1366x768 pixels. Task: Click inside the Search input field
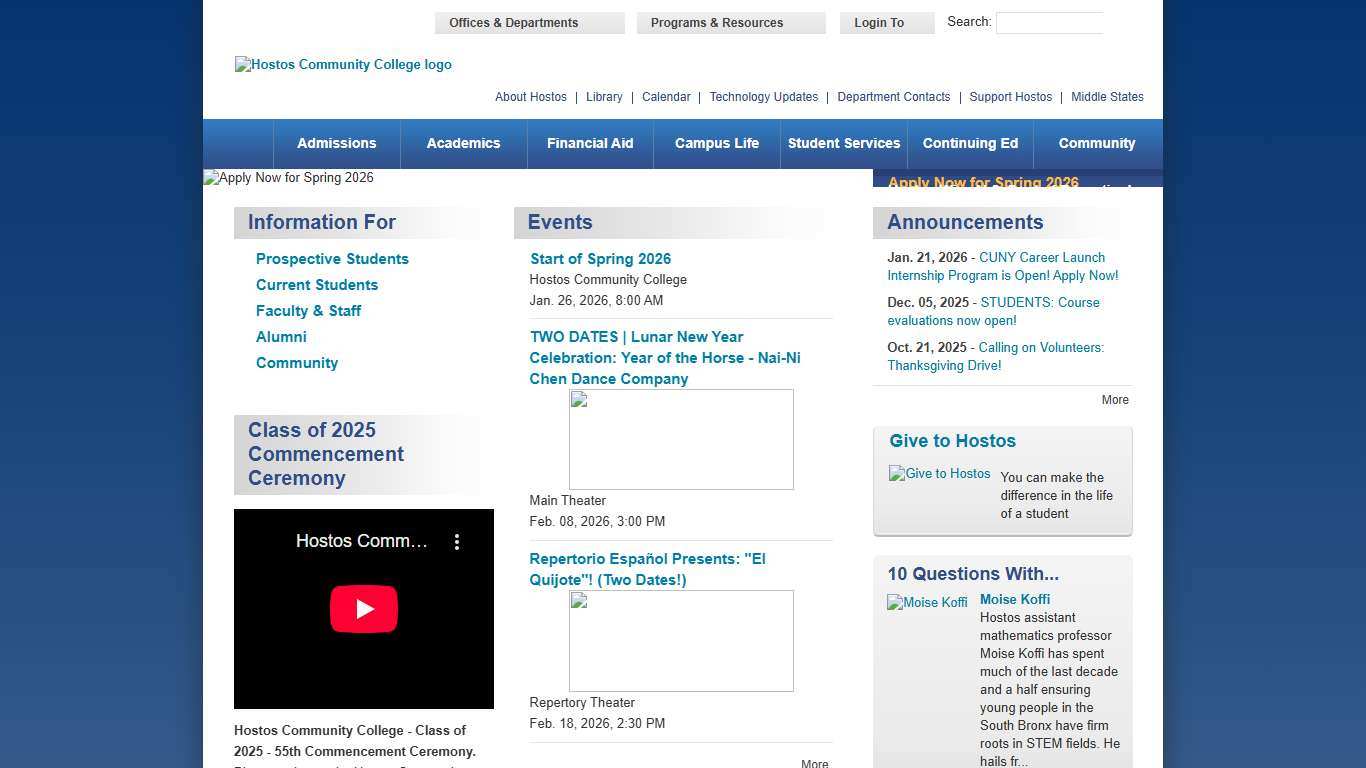coord(1049,23)
